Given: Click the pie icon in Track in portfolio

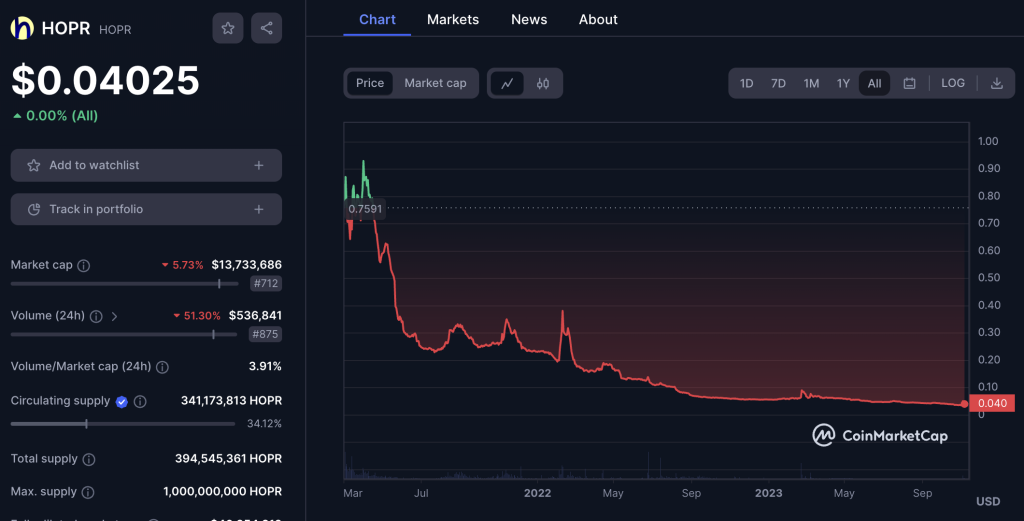Looking at the screenshot, I should pos(33,210).
